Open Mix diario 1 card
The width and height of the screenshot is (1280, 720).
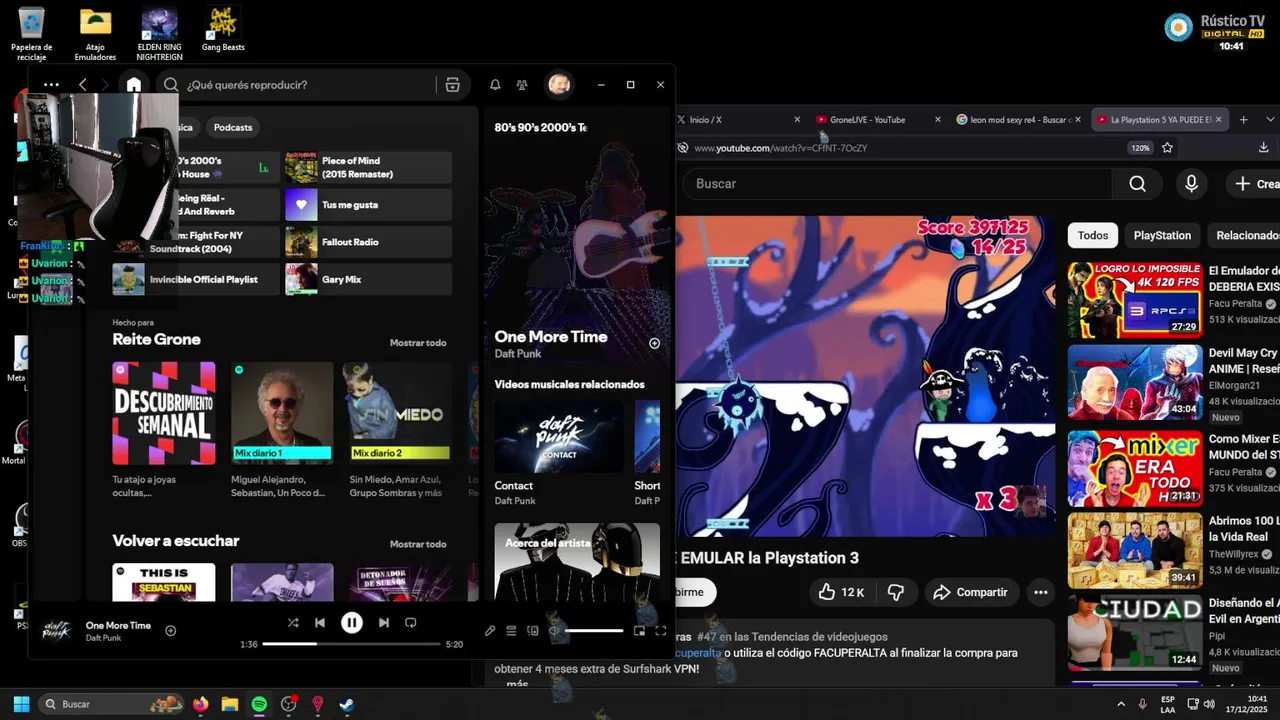point(282,428)
